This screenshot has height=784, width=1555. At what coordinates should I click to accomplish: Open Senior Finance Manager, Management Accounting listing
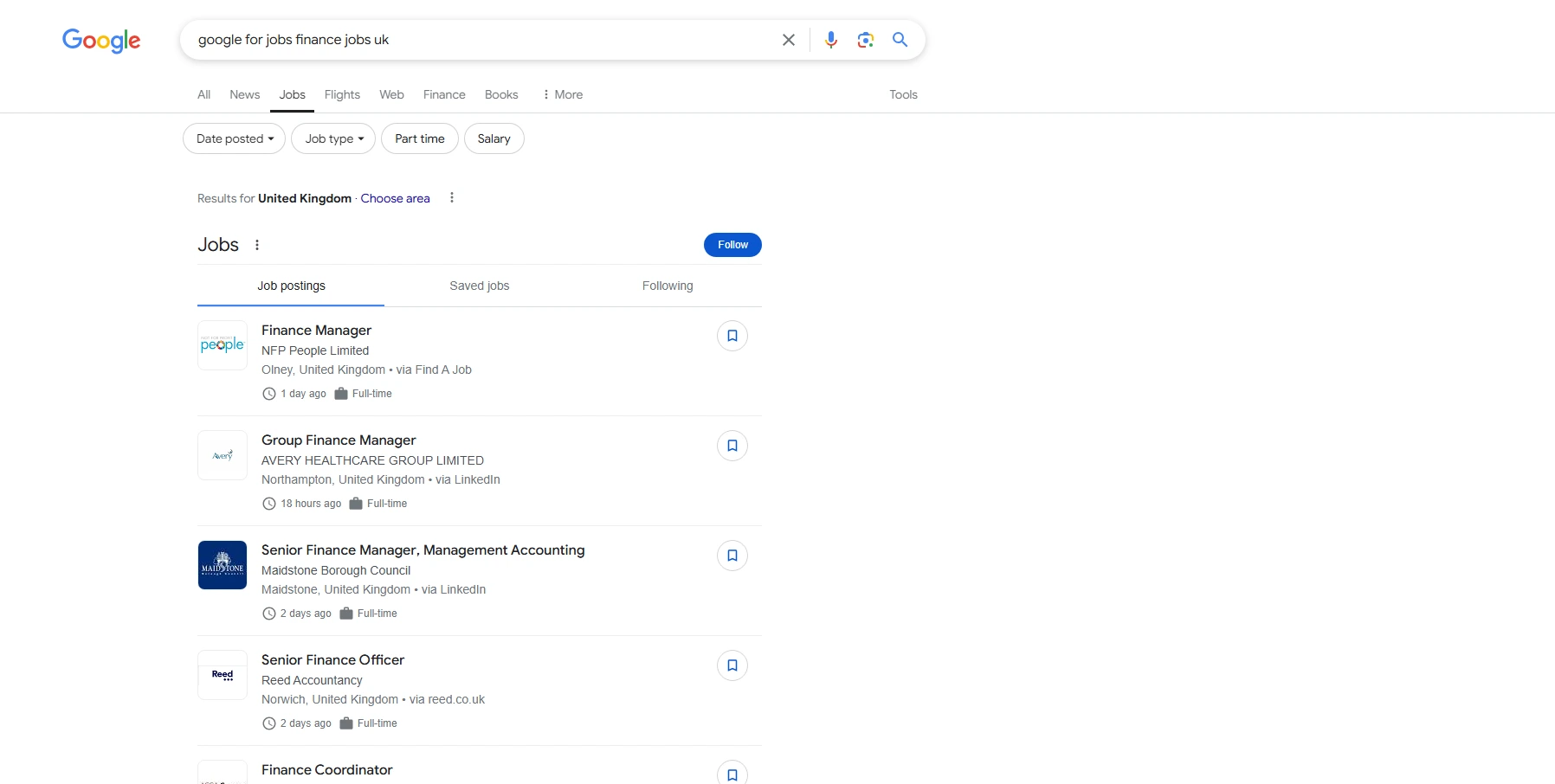click(x=423, y=550)
